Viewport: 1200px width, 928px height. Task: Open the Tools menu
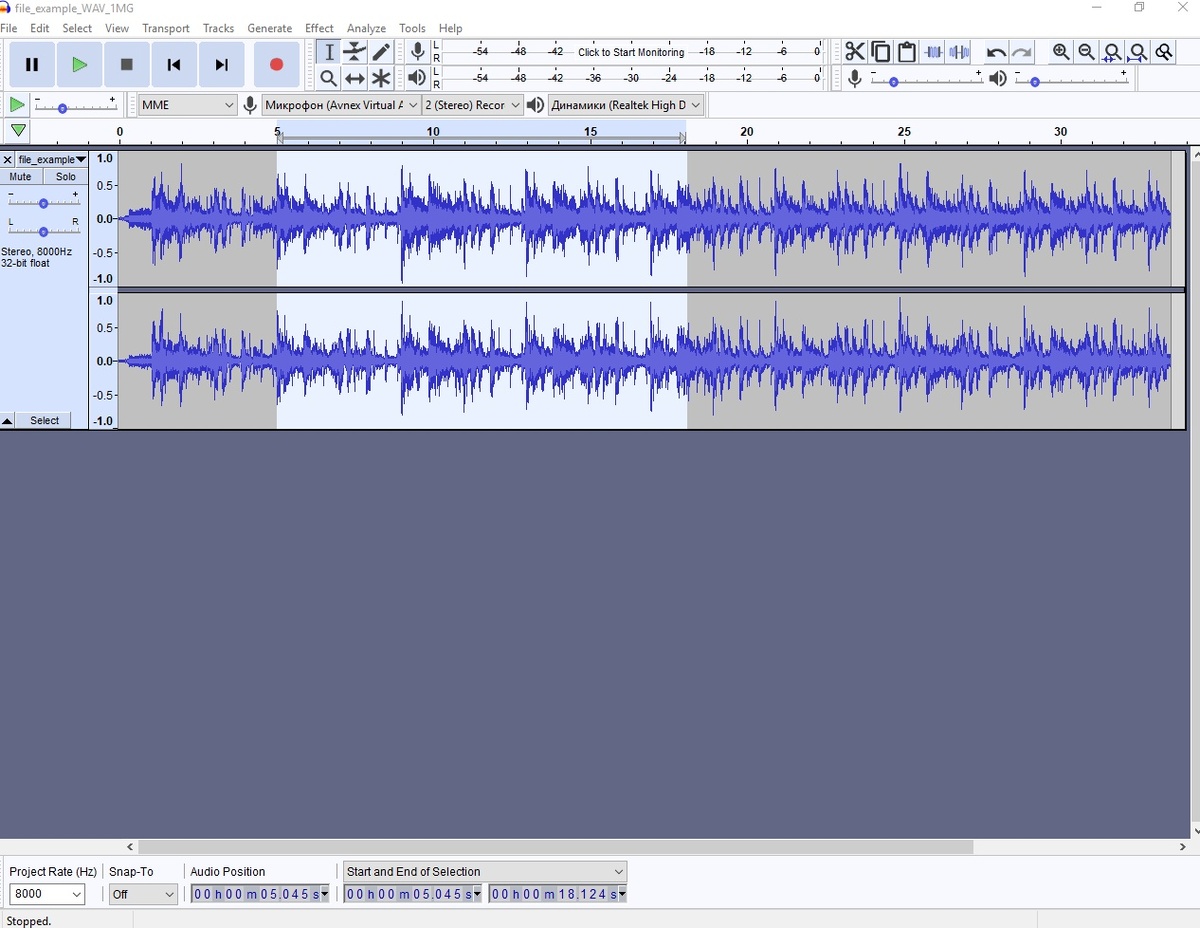click(x=412, y=28)
